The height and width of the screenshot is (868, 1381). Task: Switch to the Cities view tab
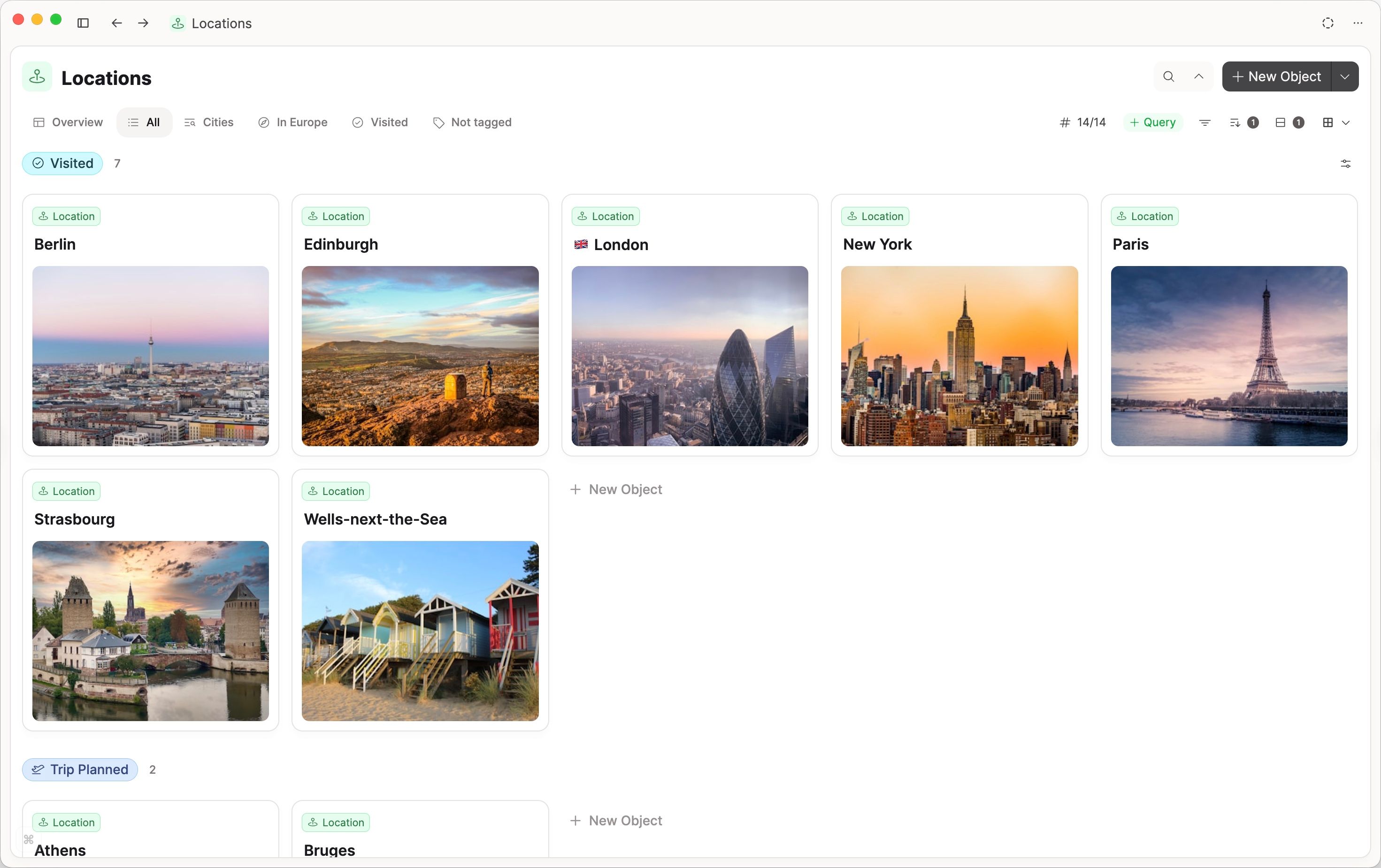point(209,122)
